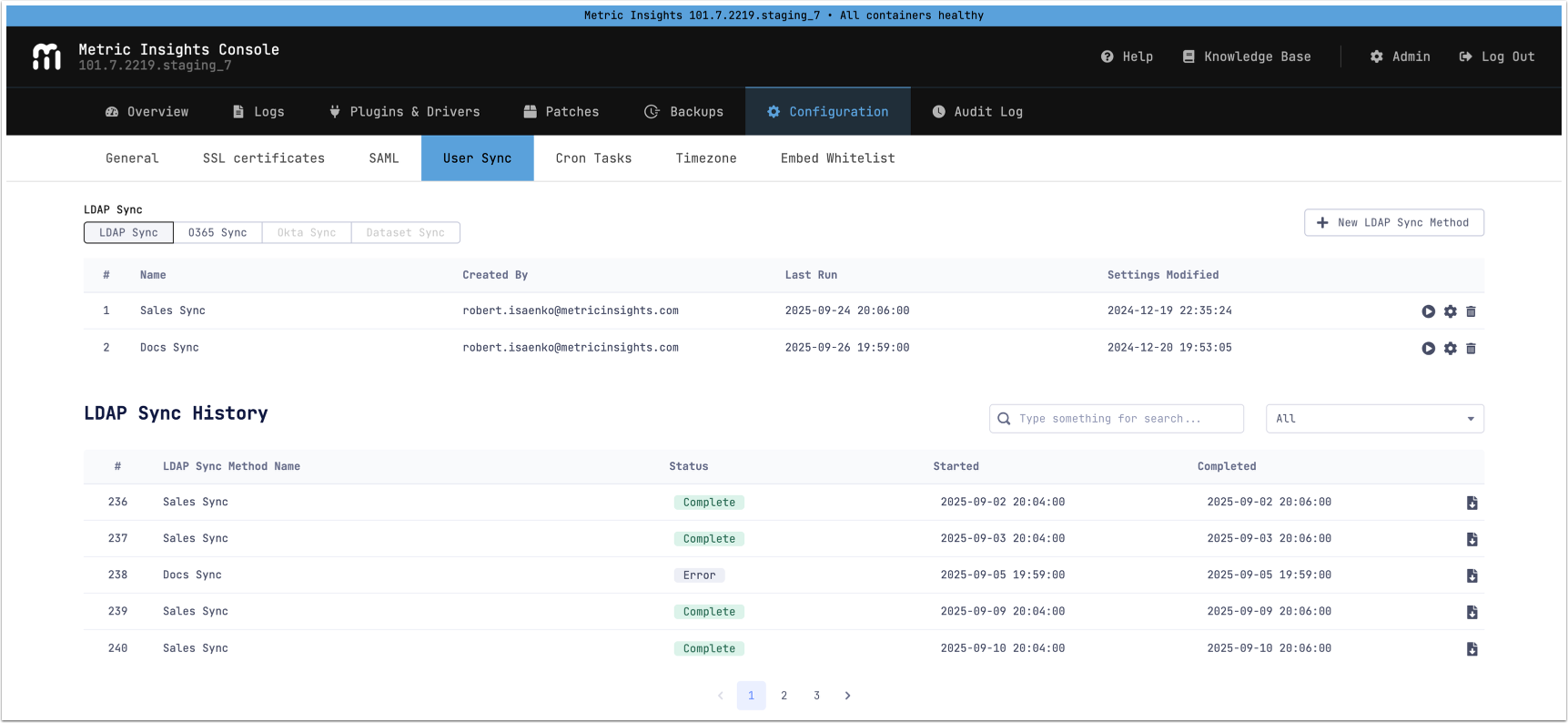Open the All status filter dropdown
The width and height of the screenshot is (1568, 723).
click(1374, 419)
